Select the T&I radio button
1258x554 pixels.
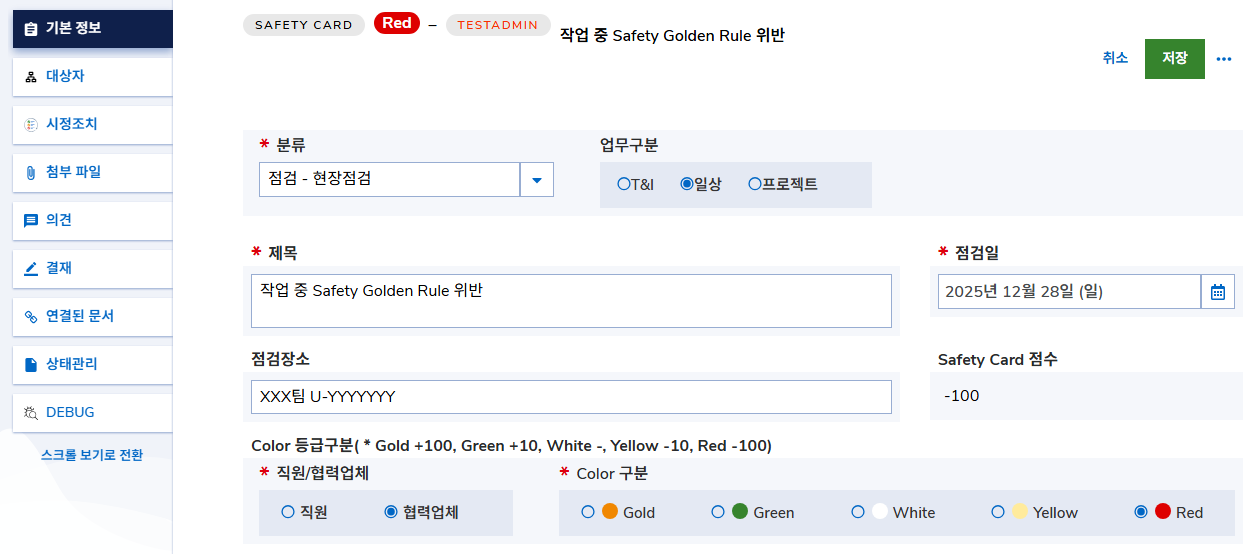[624, 184]
